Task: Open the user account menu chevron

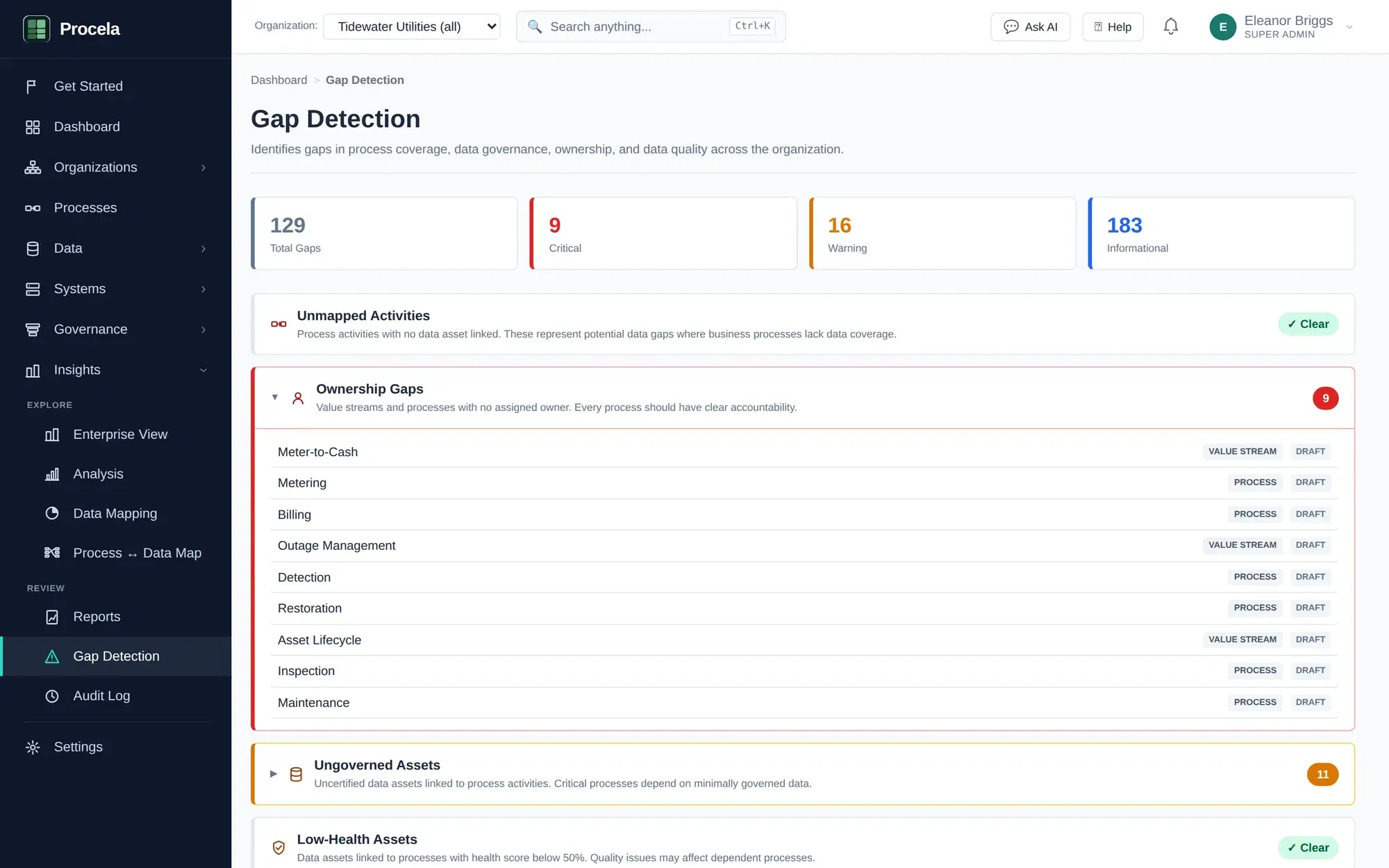Action: point(1349,27)
